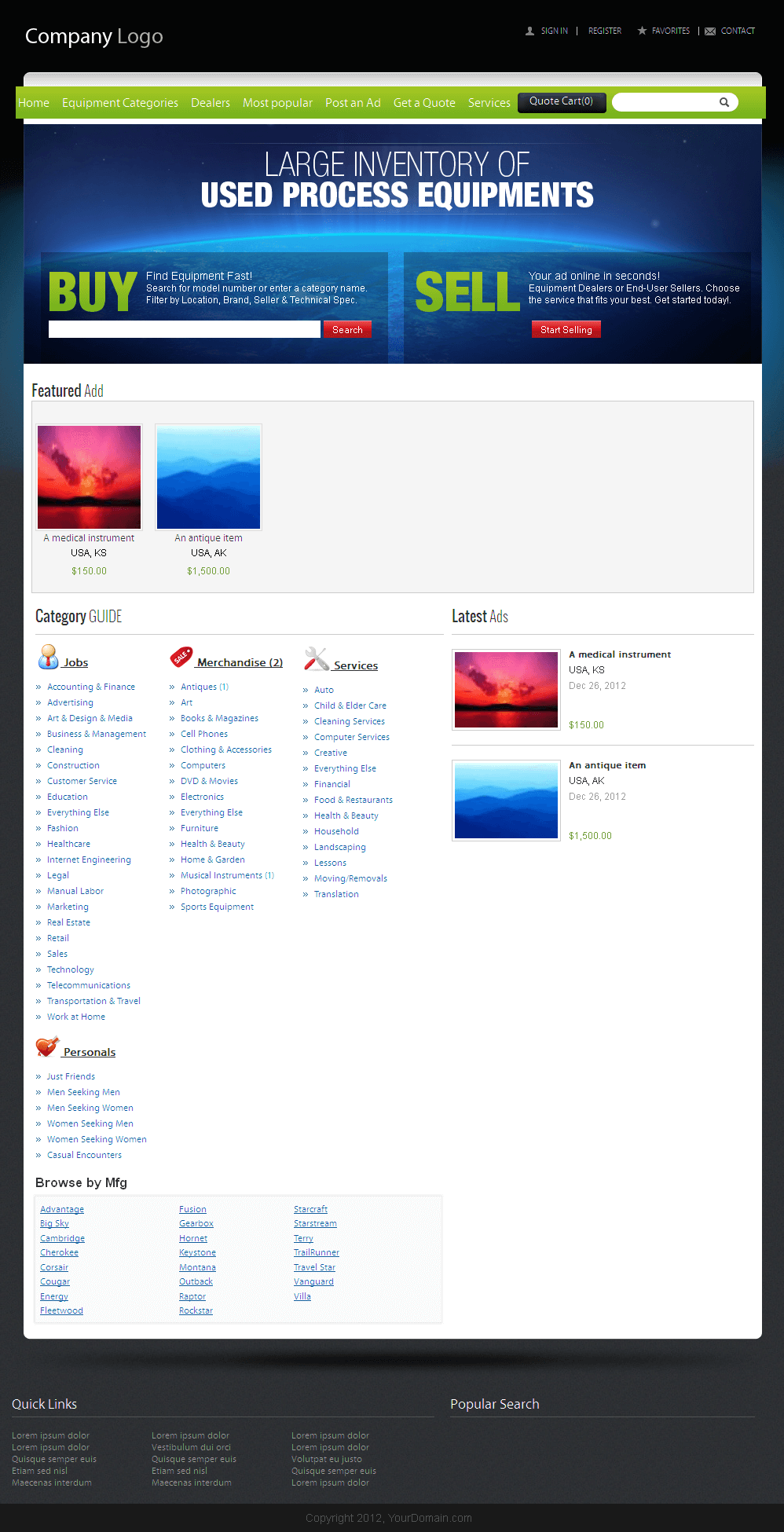Select the Accounting & Finance job category
Screen dimensions: 784x1532
[90, 687]
